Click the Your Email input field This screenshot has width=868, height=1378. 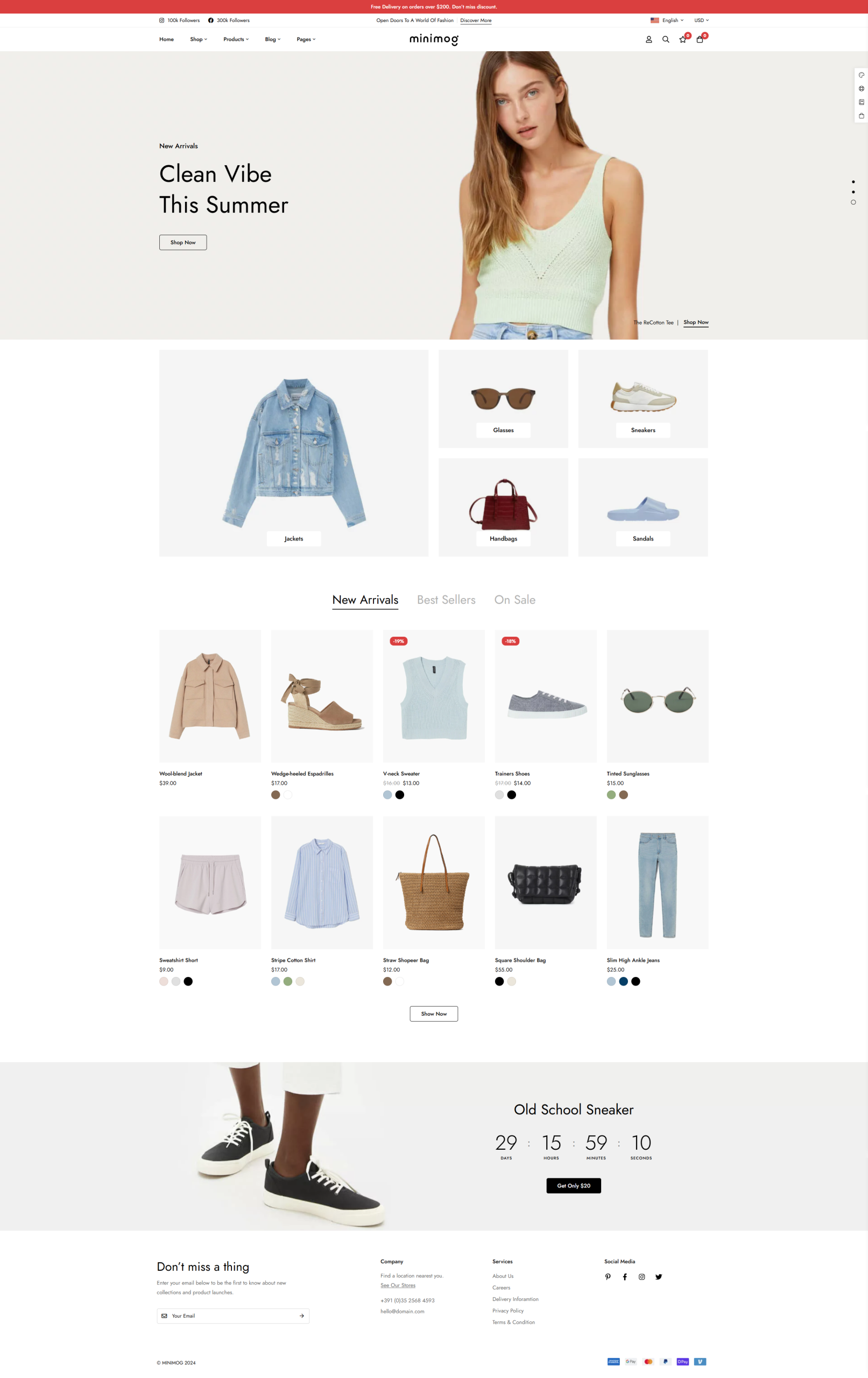click(233, 1316)
